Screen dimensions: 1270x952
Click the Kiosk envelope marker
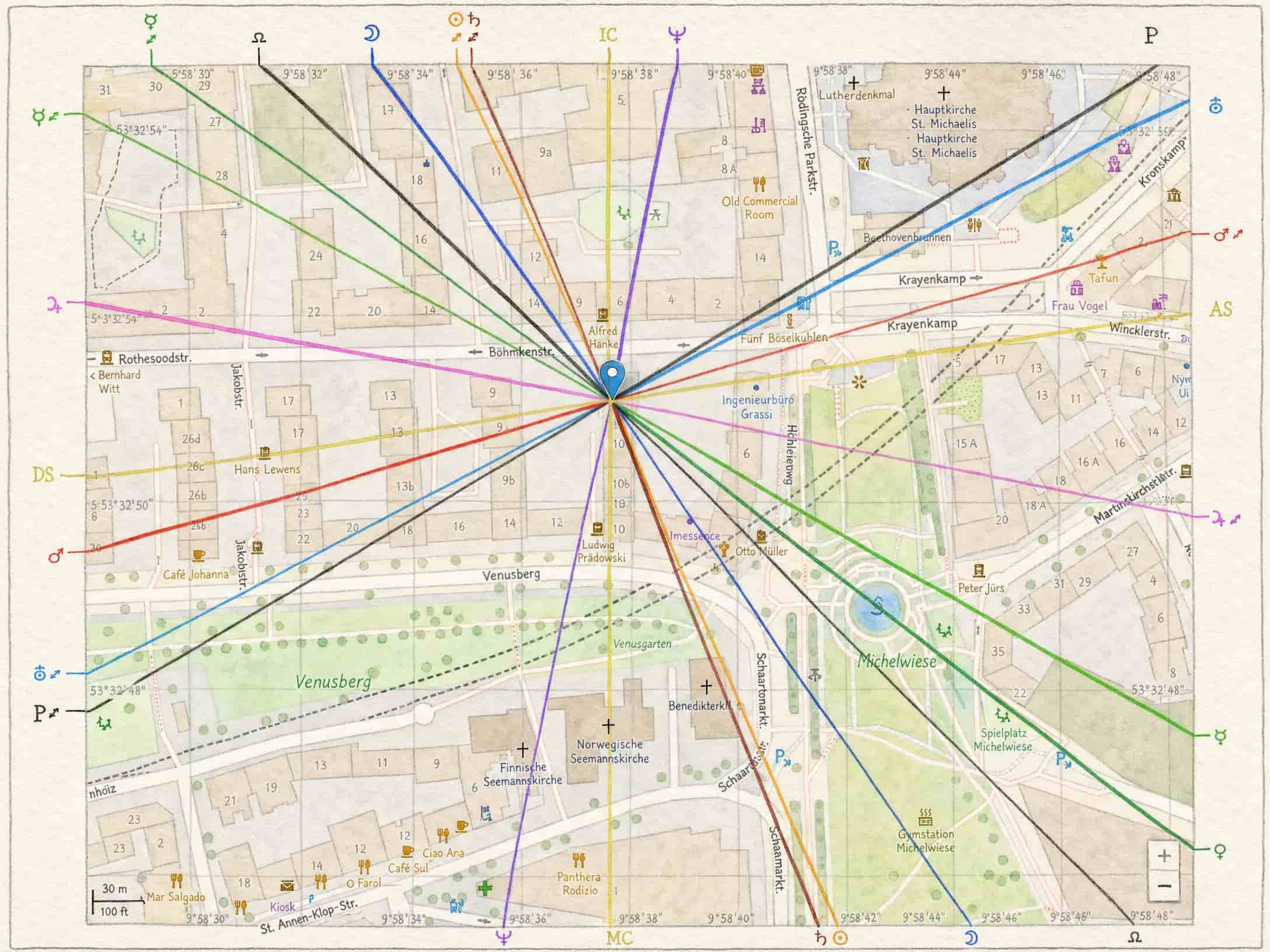click(x=287, y=887)
